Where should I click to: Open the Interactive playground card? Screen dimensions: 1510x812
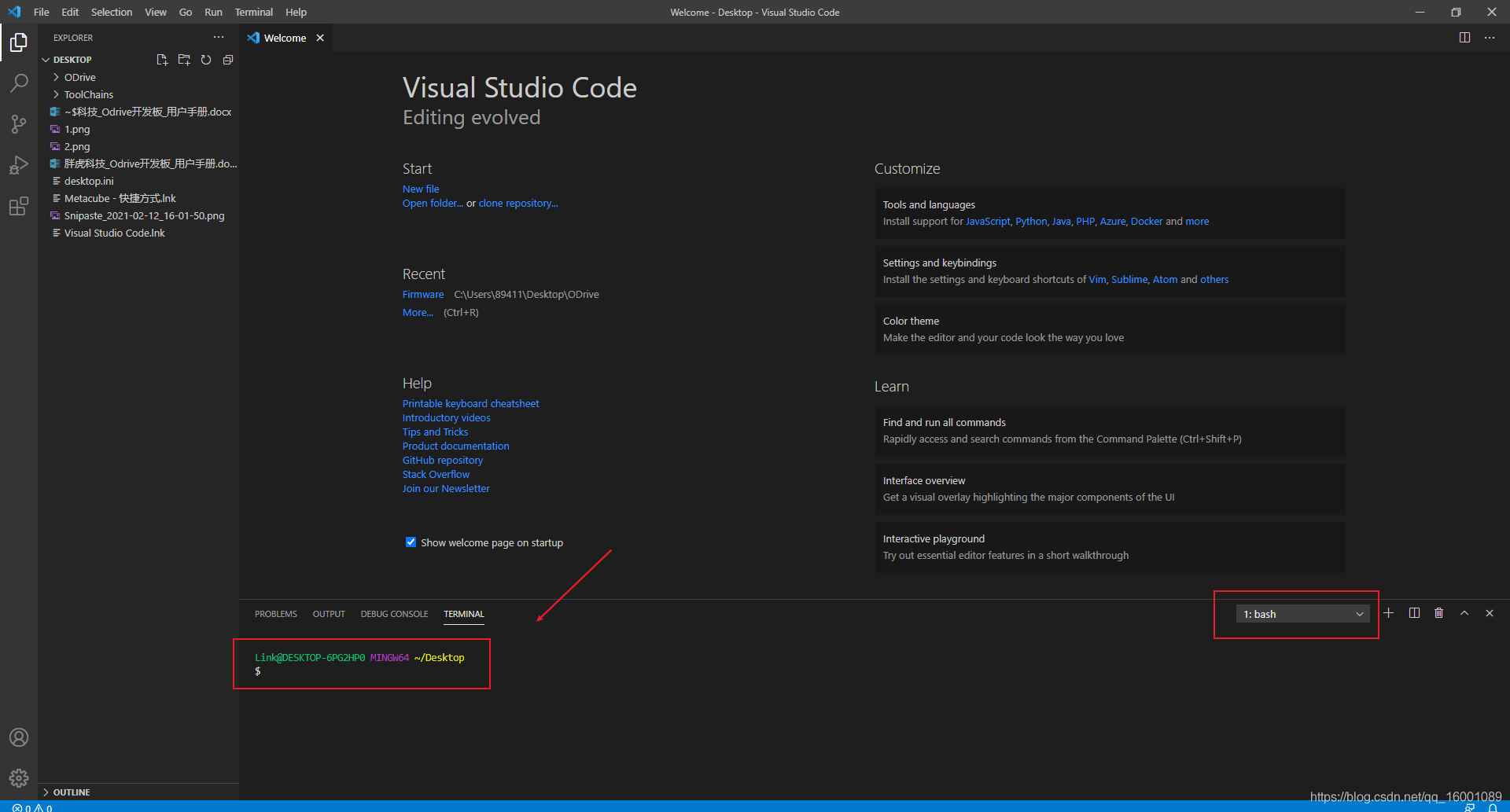1110,547
